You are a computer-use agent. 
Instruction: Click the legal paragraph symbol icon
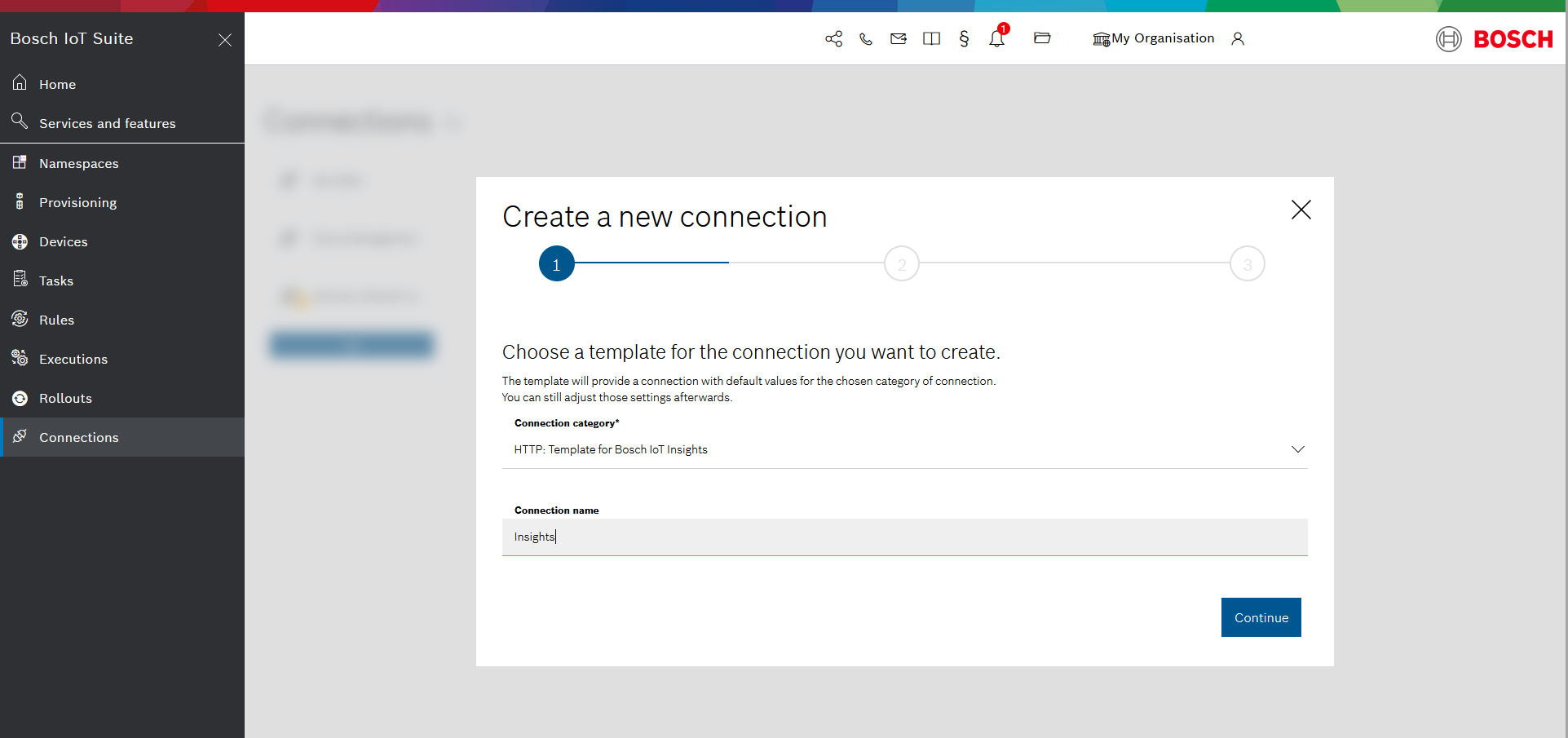[964, 38]
